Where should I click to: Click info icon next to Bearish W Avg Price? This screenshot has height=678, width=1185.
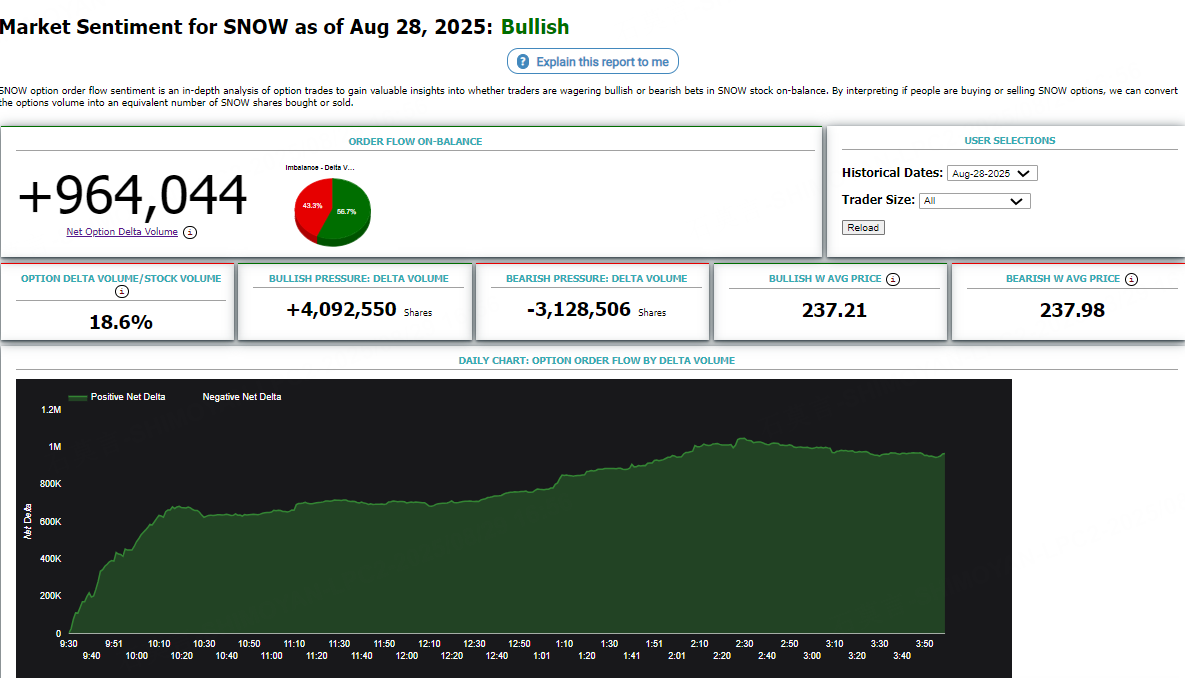(x=1131, y=279)
